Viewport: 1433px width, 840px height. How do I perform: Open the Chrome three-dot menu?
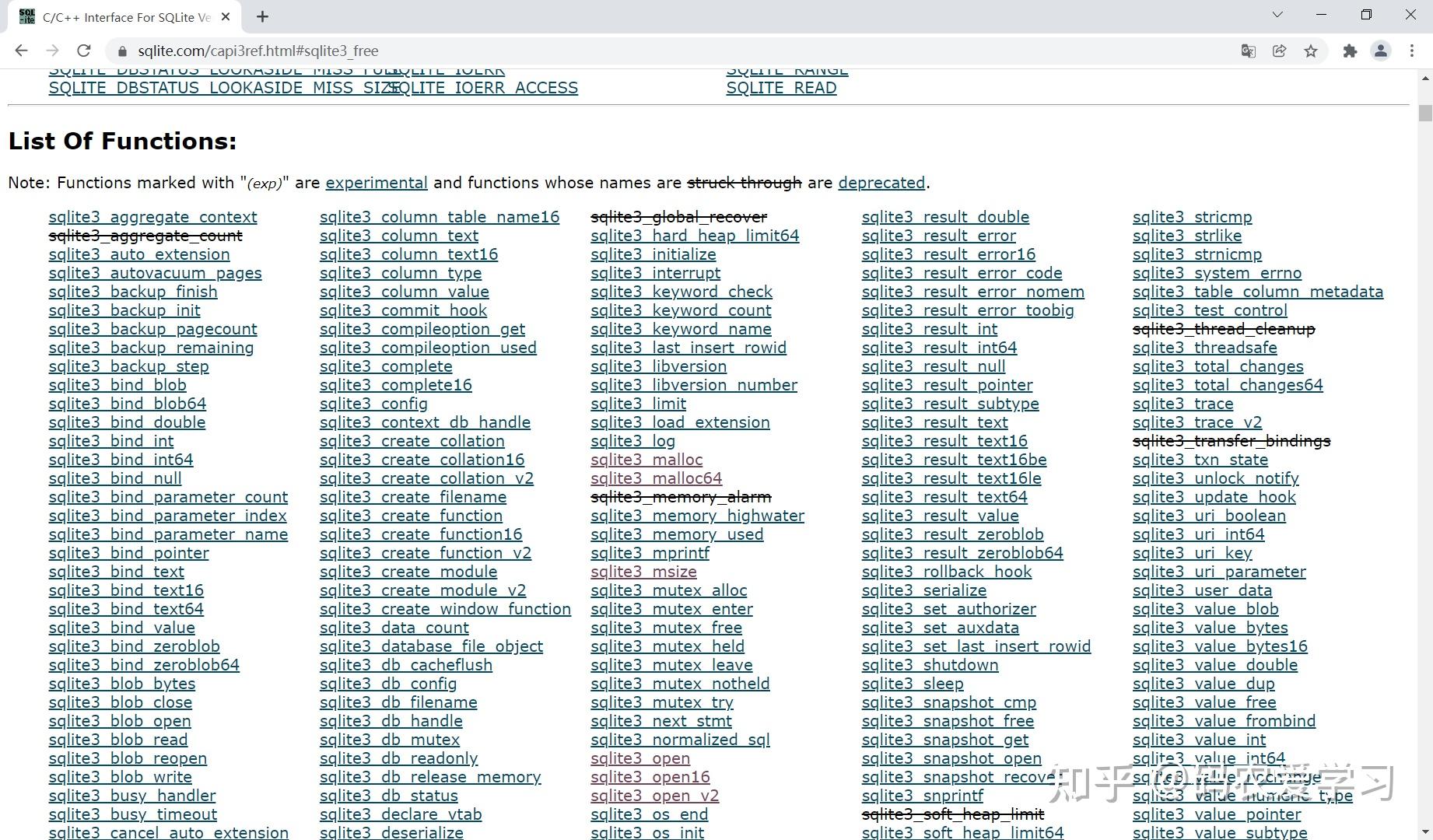pyautogui.click(x=1412, y=51)
